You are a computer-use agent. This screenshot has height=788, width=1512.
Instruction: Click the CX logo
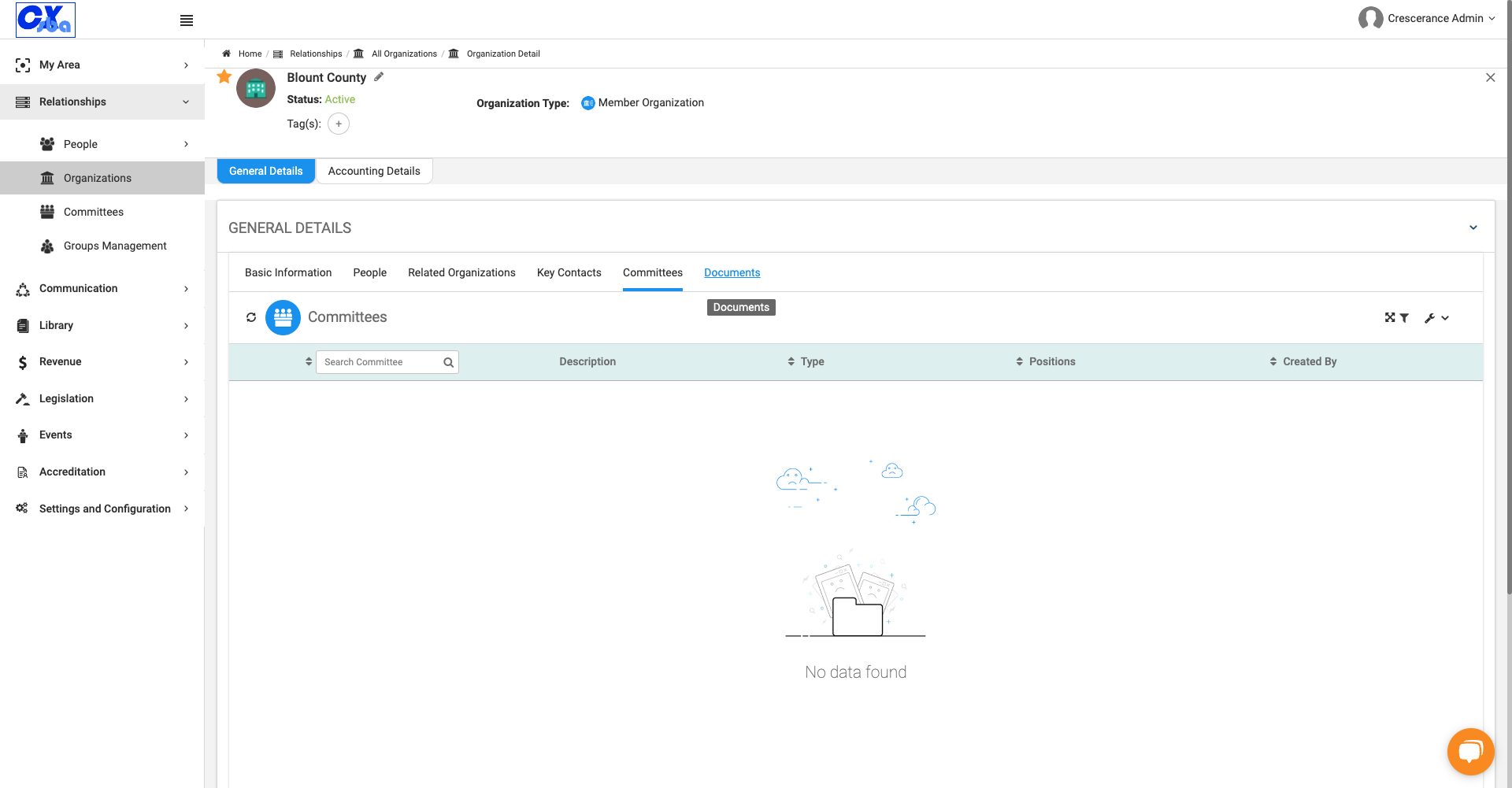46,20
